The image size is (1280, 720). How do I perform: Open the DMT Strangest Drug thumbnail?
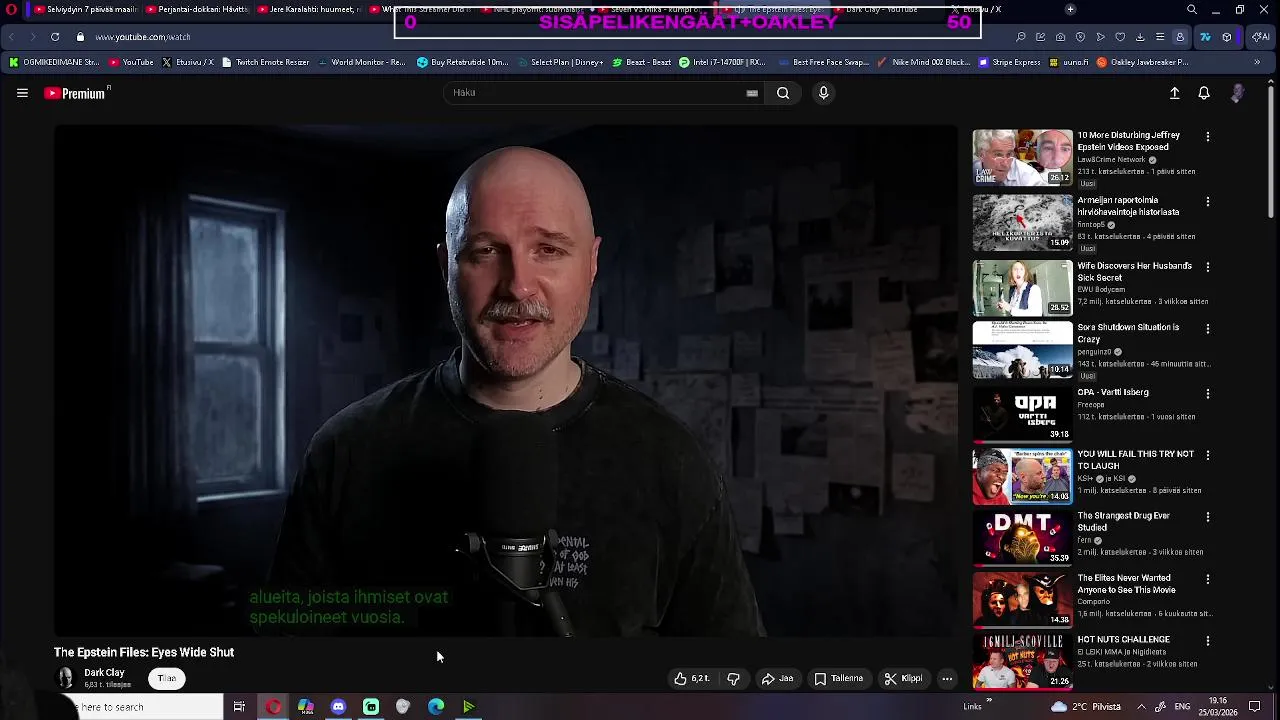(1022, 538)
